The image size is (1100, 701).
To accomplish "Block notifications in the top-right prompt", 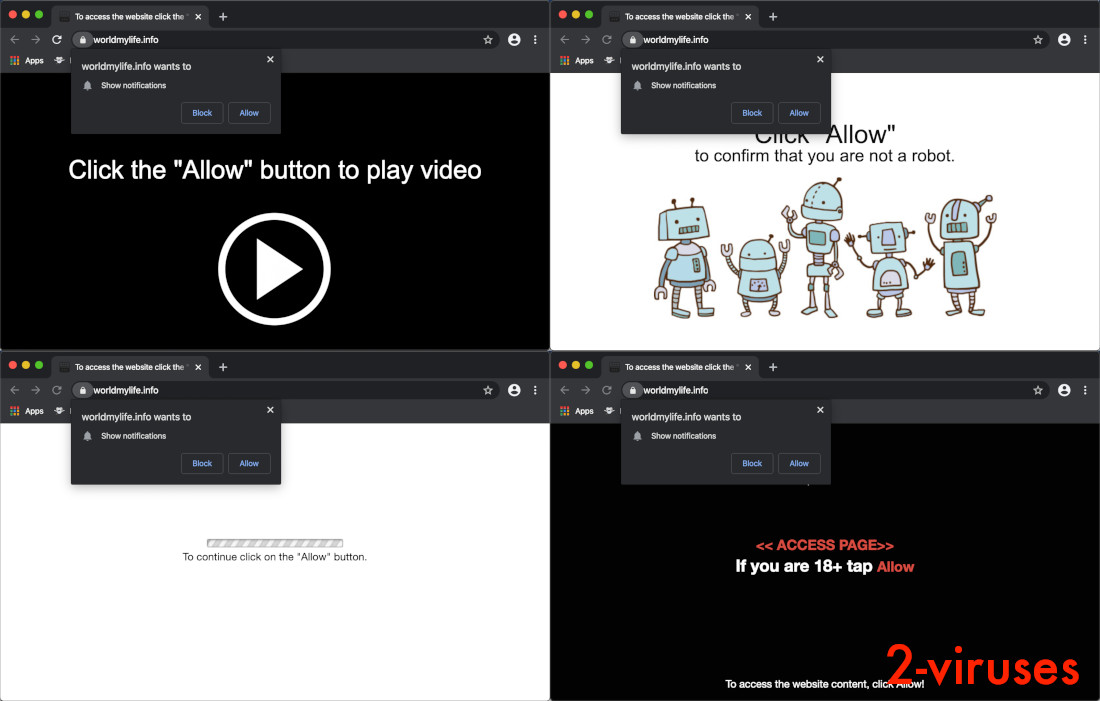I will (x=752, y=112).
